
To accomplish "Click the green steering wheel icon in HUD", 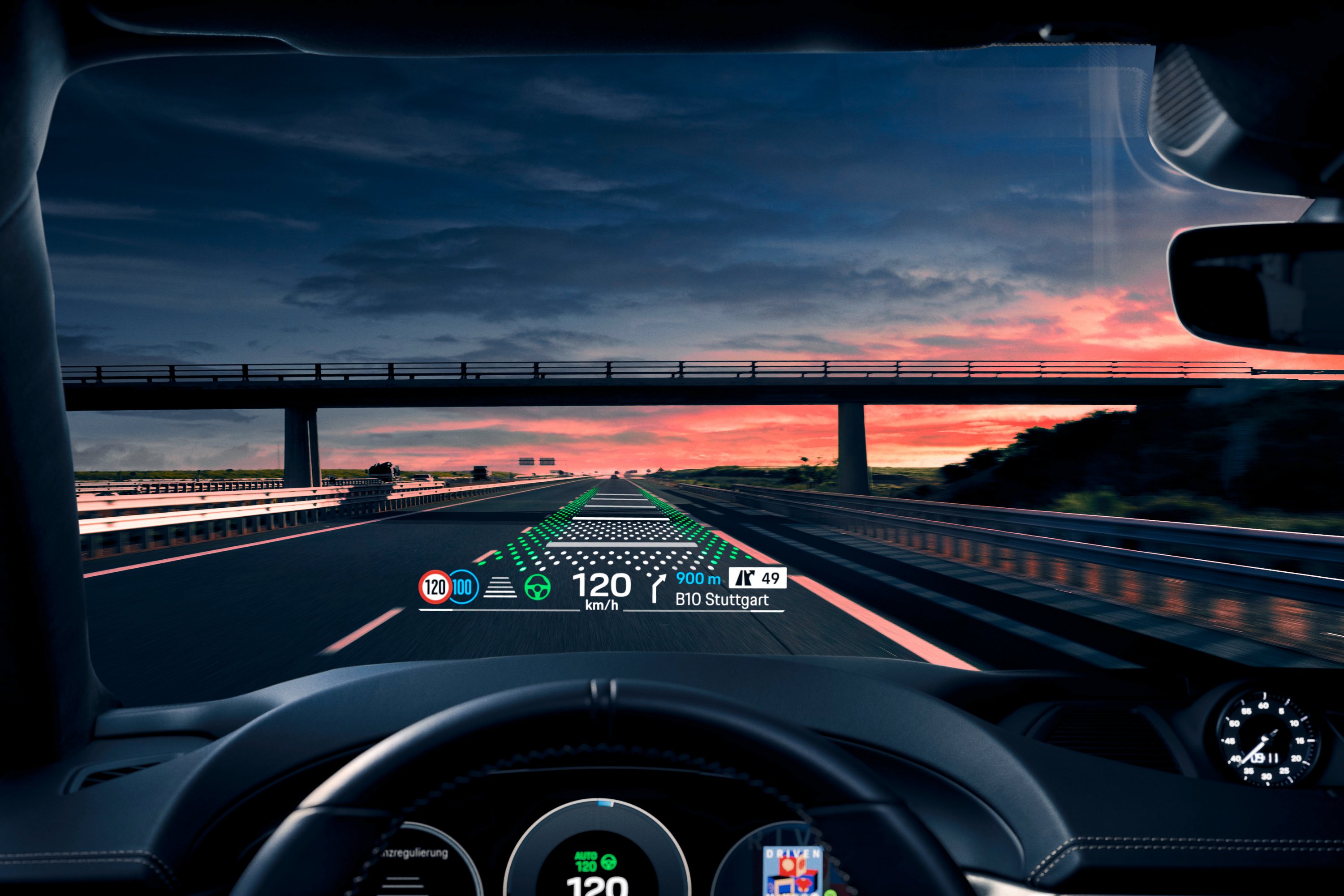I will point(537,587).
